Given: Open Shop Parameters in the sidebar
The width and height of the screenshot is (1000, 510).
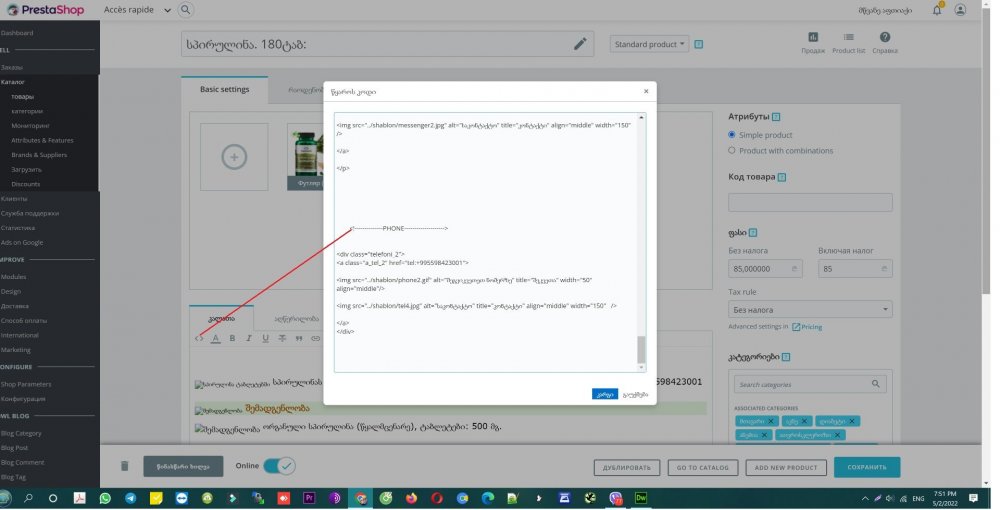Looking at the screenshot, I should [x=26, y=384].
